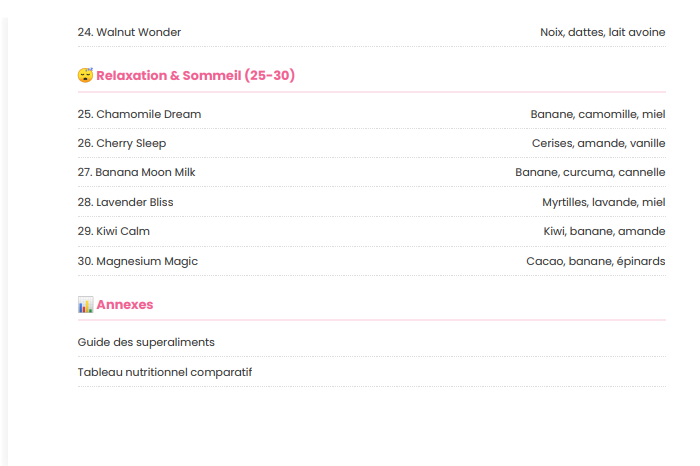
Task: Click the ingredients Myrtilles, lavande, miel
Action: click(603, 202)
